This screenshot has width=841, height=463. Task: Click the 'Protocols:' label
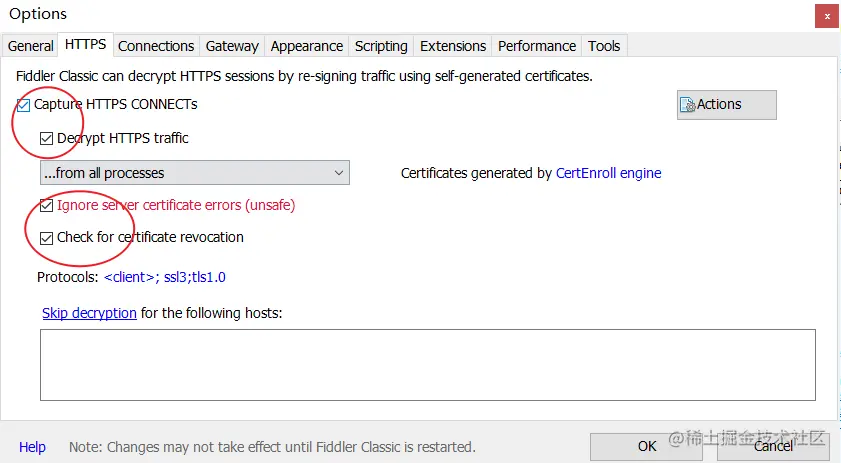point(68,277)
